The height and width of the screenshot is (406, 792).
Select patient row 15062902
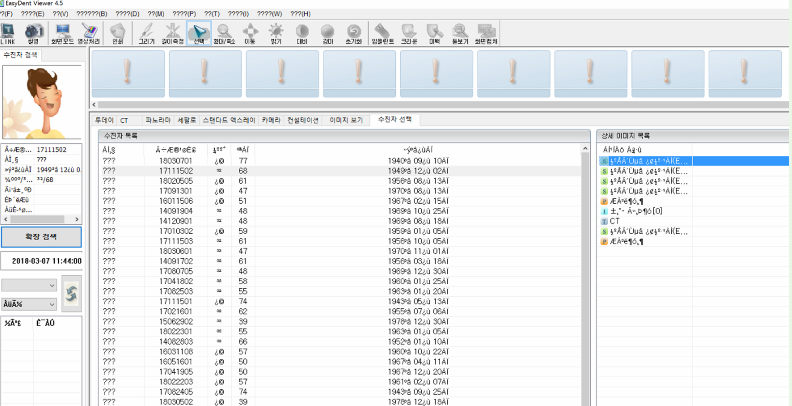340,321
